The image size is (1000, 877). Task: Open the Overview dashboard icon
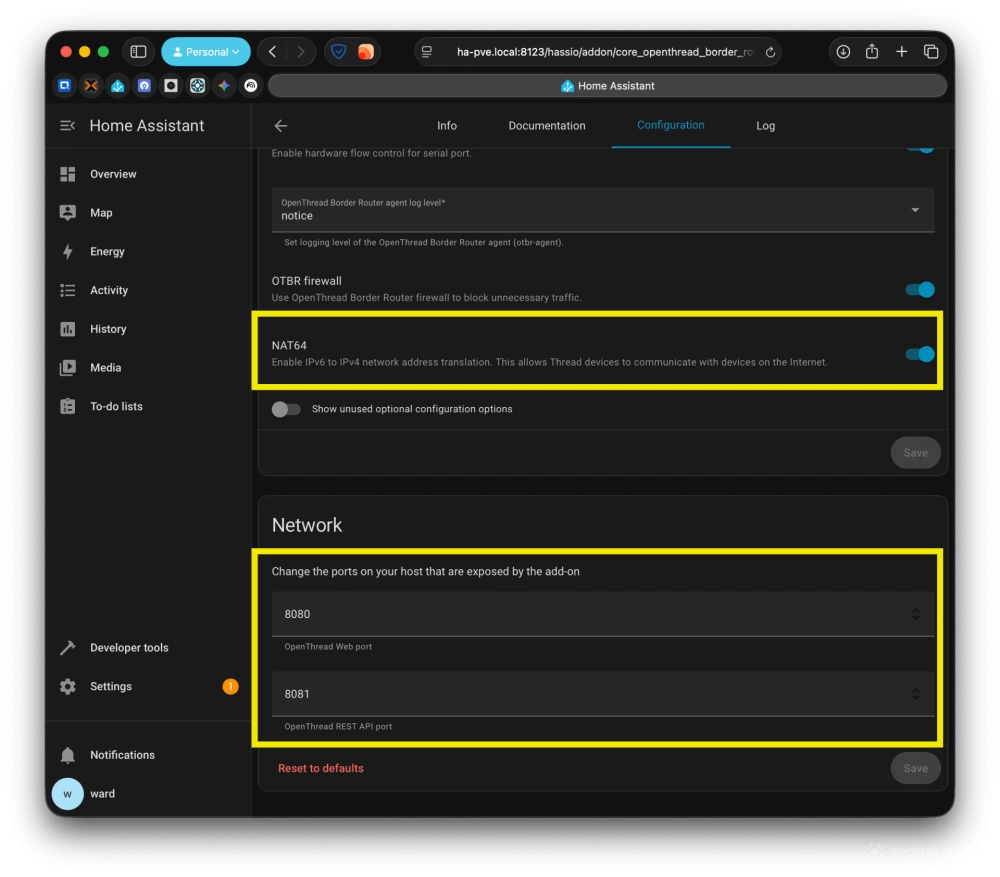(x=68, y=174)
